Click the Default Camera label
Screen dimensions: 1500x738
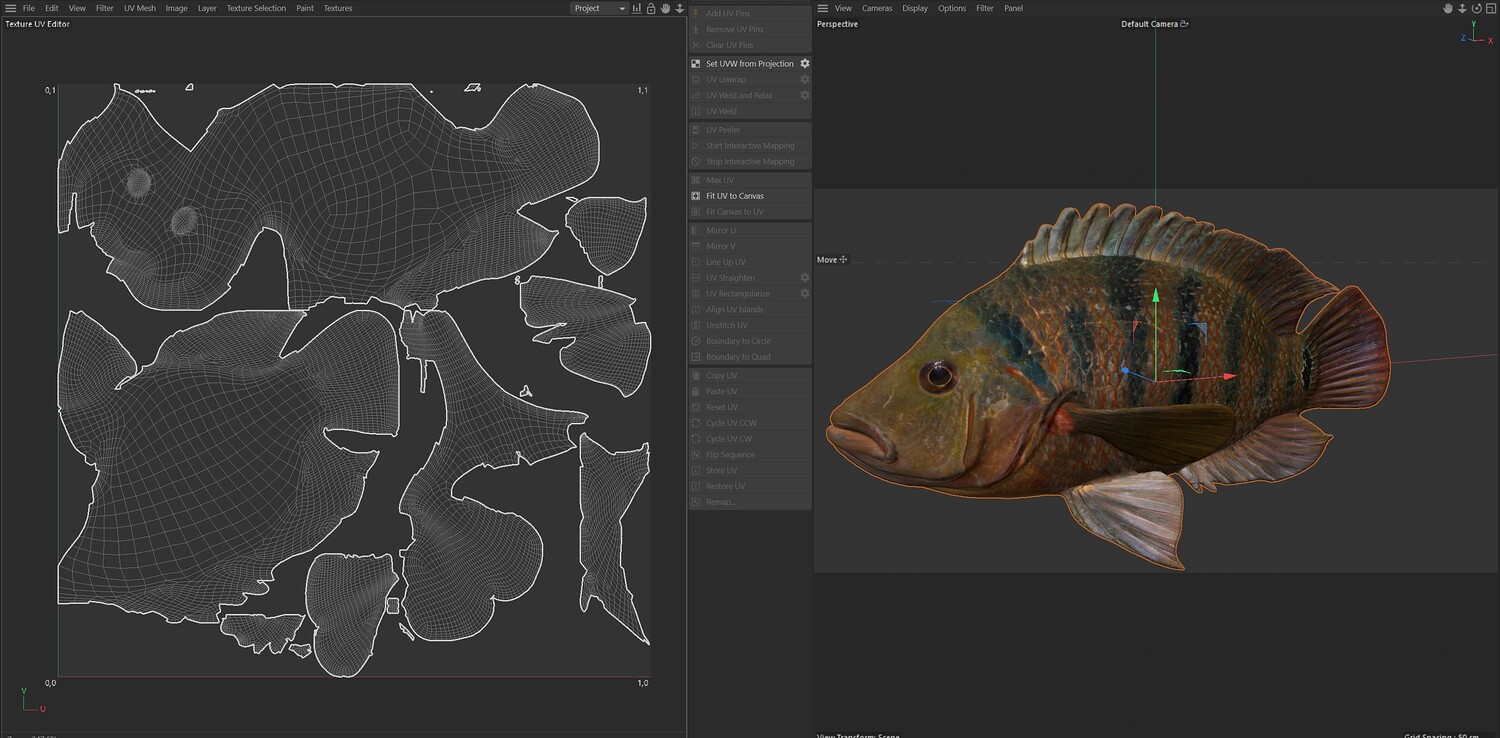pyautogui.click(x=1150, y=24)
